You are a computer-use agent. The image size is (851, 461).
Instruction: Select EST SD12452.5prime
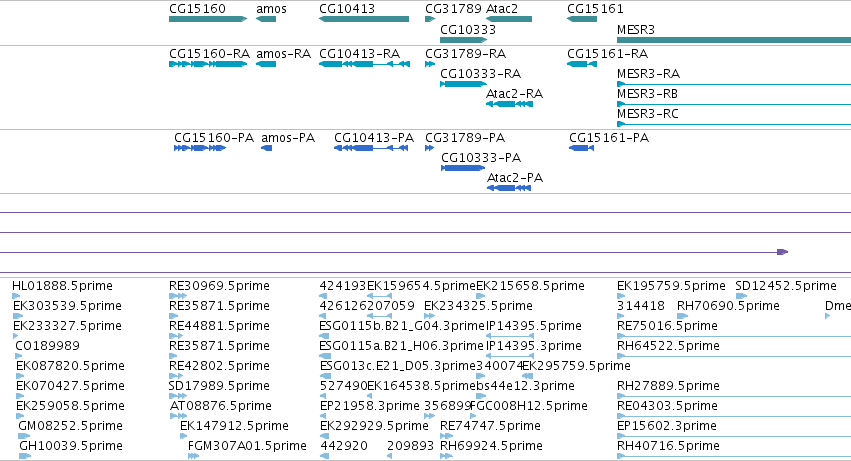point(786,286)
